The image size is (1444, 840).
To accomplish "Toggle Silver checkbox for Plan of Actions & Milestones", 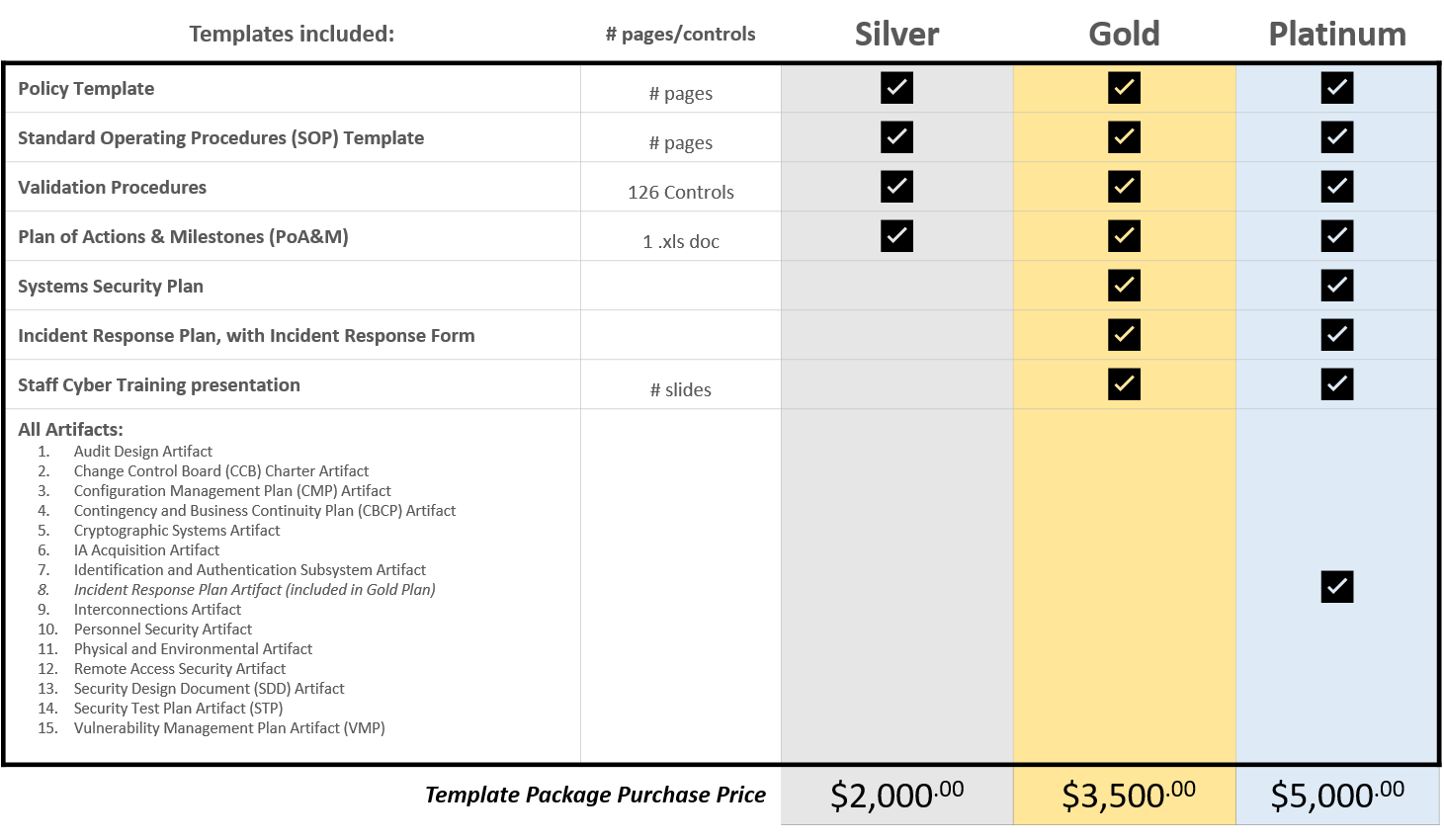I will click(896, 236).
